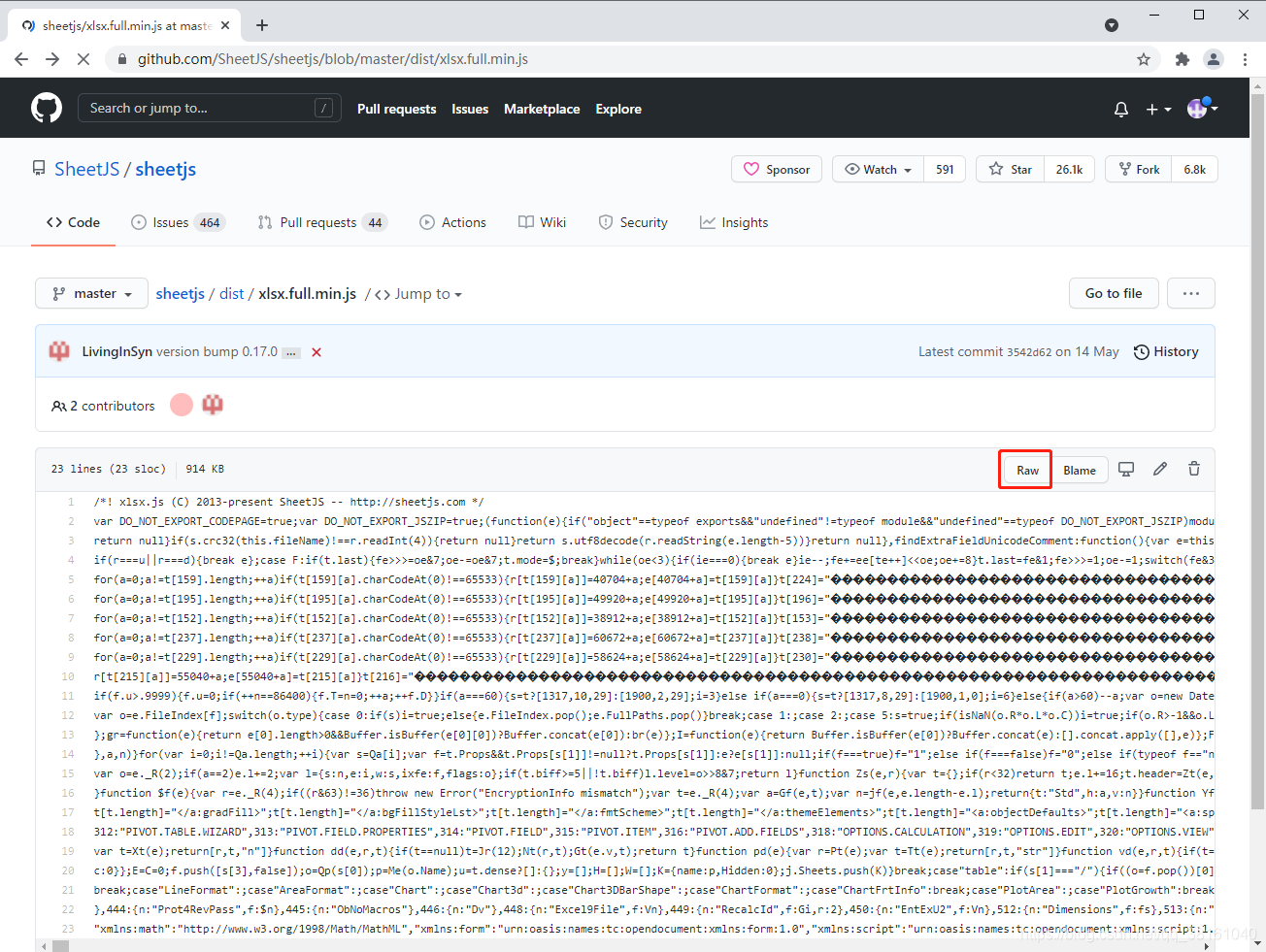Switch to the Code tab
The height and width of the screenshot is (952, 1266).
point(73,222)
